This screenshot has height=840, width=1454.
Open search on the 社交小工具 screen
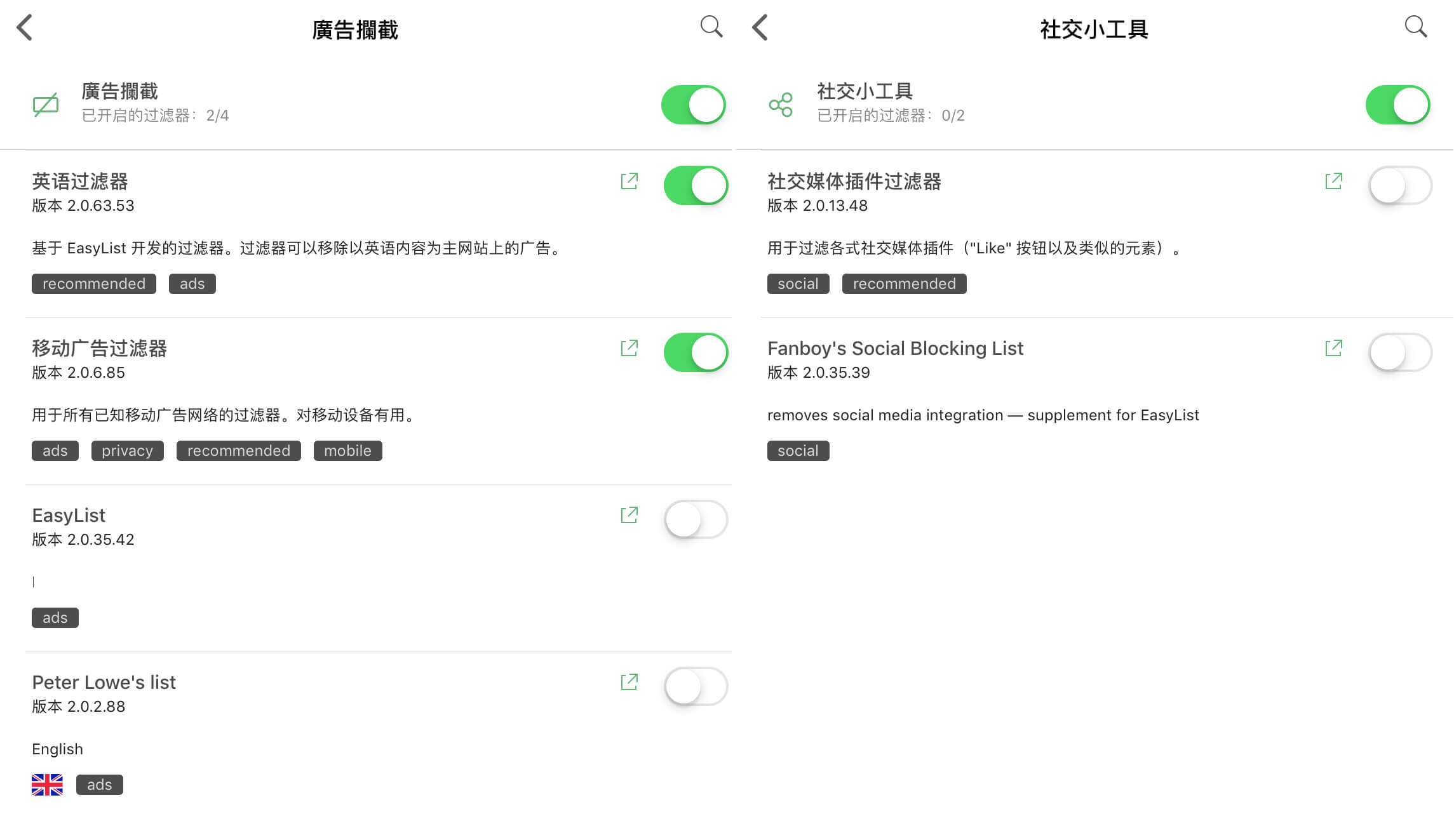click(x=1417, y=27)
